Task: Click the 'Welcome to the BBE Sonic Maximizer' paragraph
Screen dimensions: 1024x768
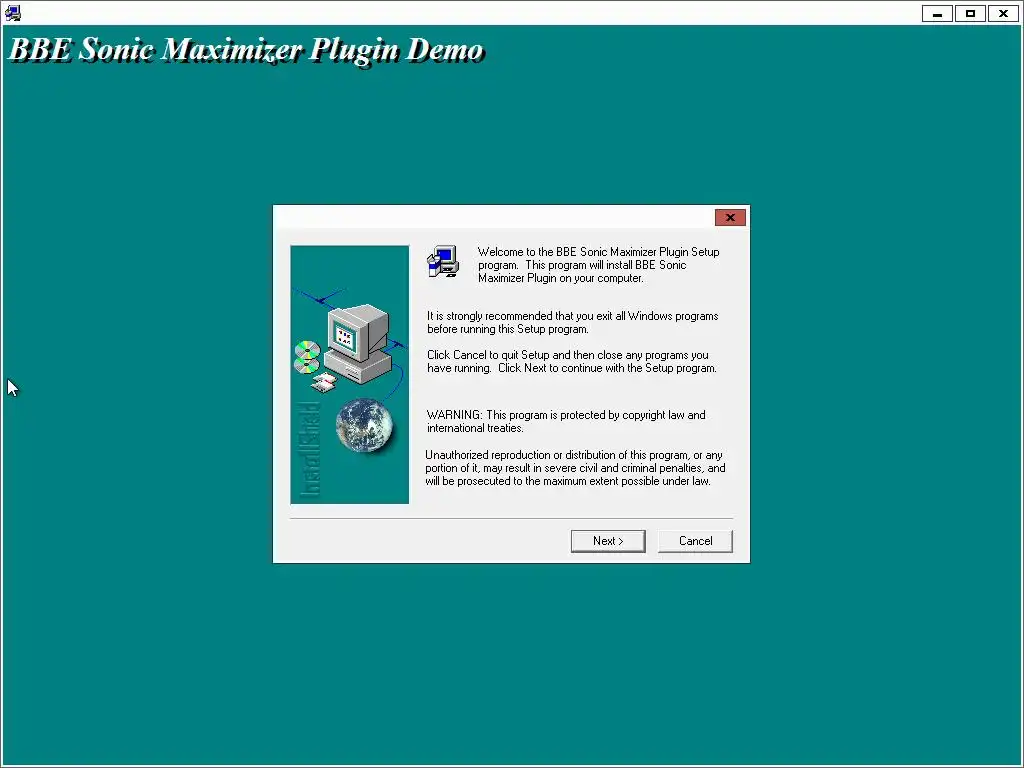Action: click(598, 264)
